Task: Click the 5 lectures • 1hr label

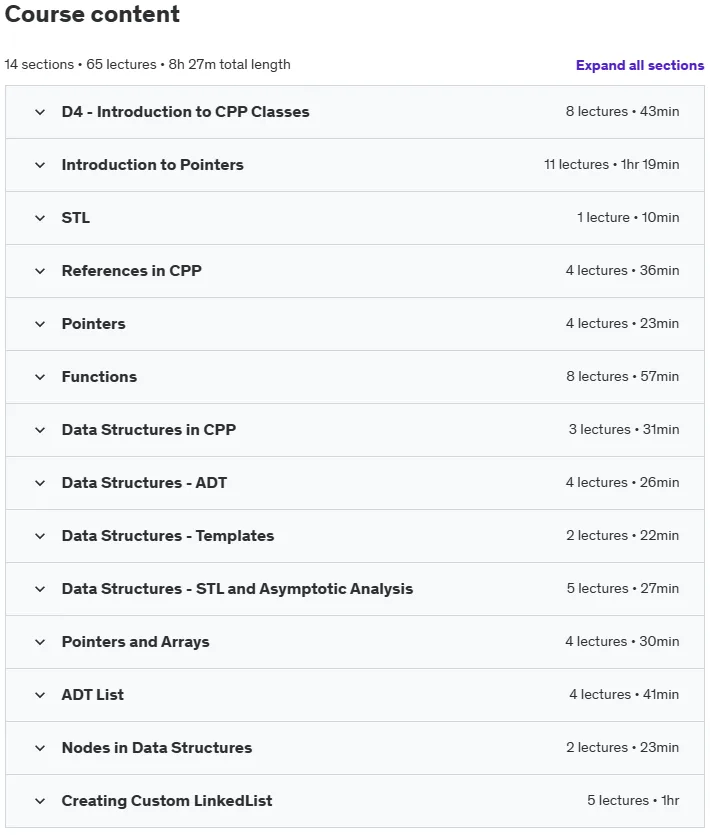Action: [633, 800]
